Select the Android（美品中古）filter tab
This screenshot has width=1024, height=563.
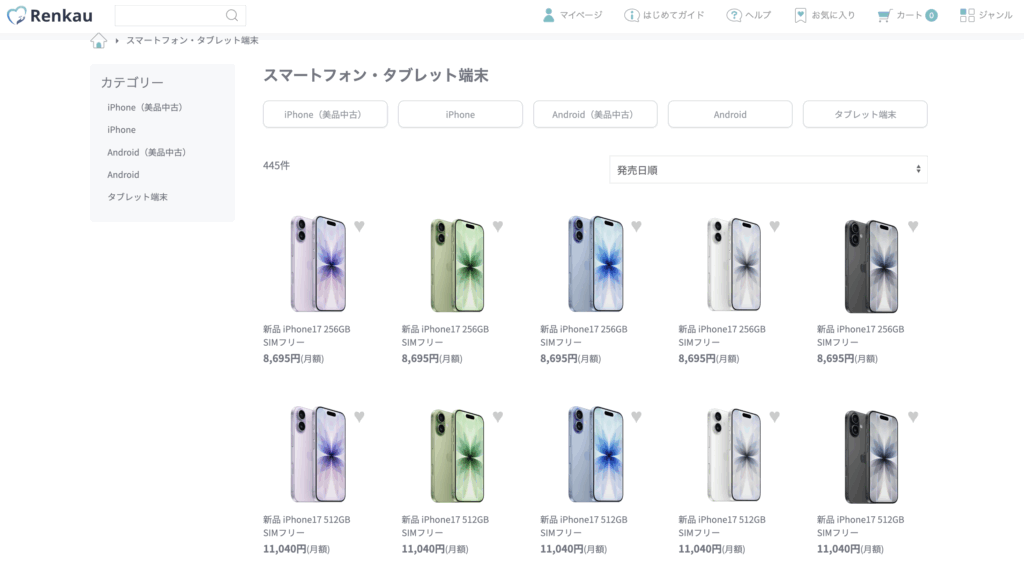[x=595, y=114]
